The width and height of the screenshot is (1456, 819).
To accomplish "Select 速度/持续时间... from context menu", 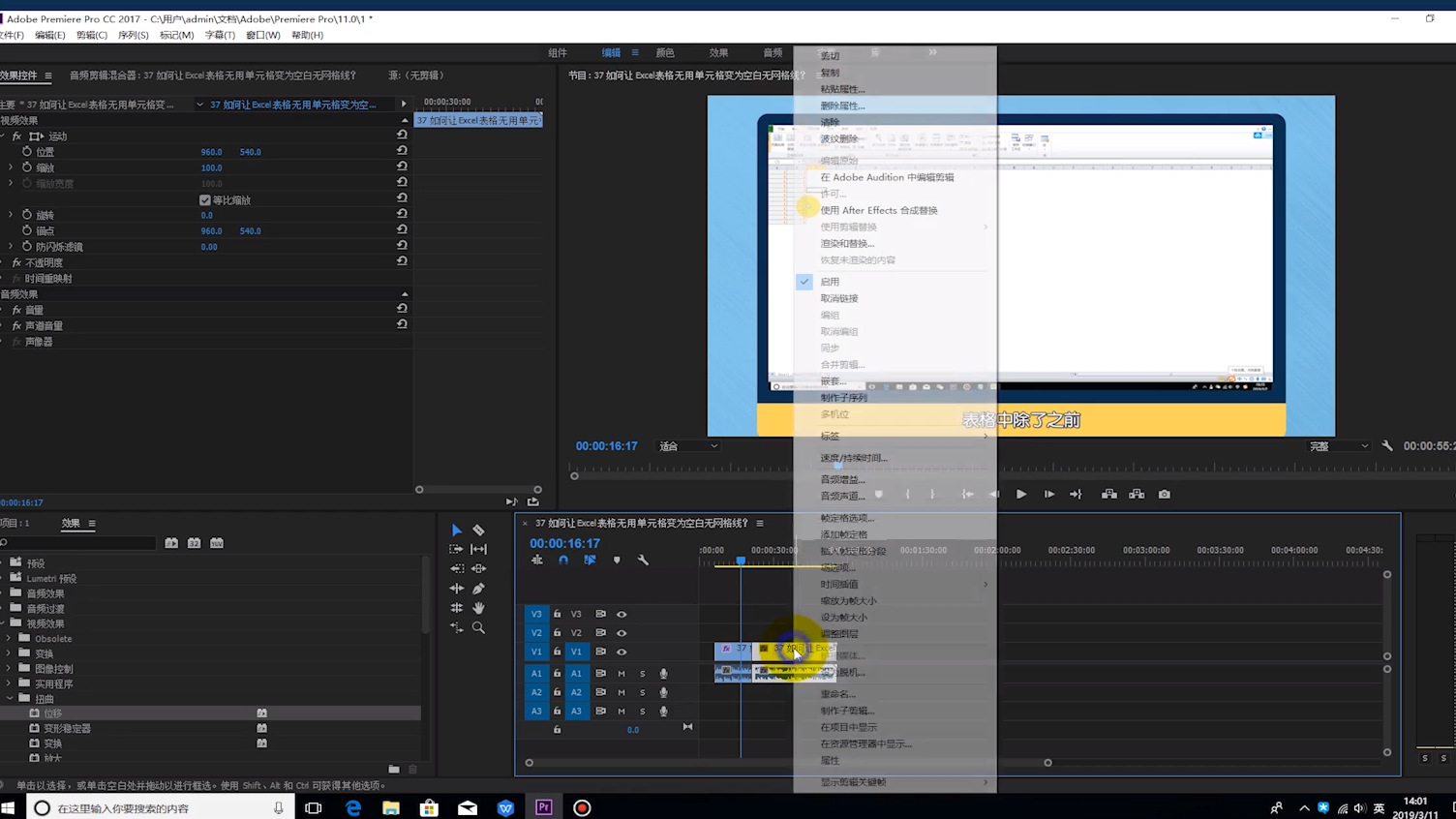I will point(854,458).
